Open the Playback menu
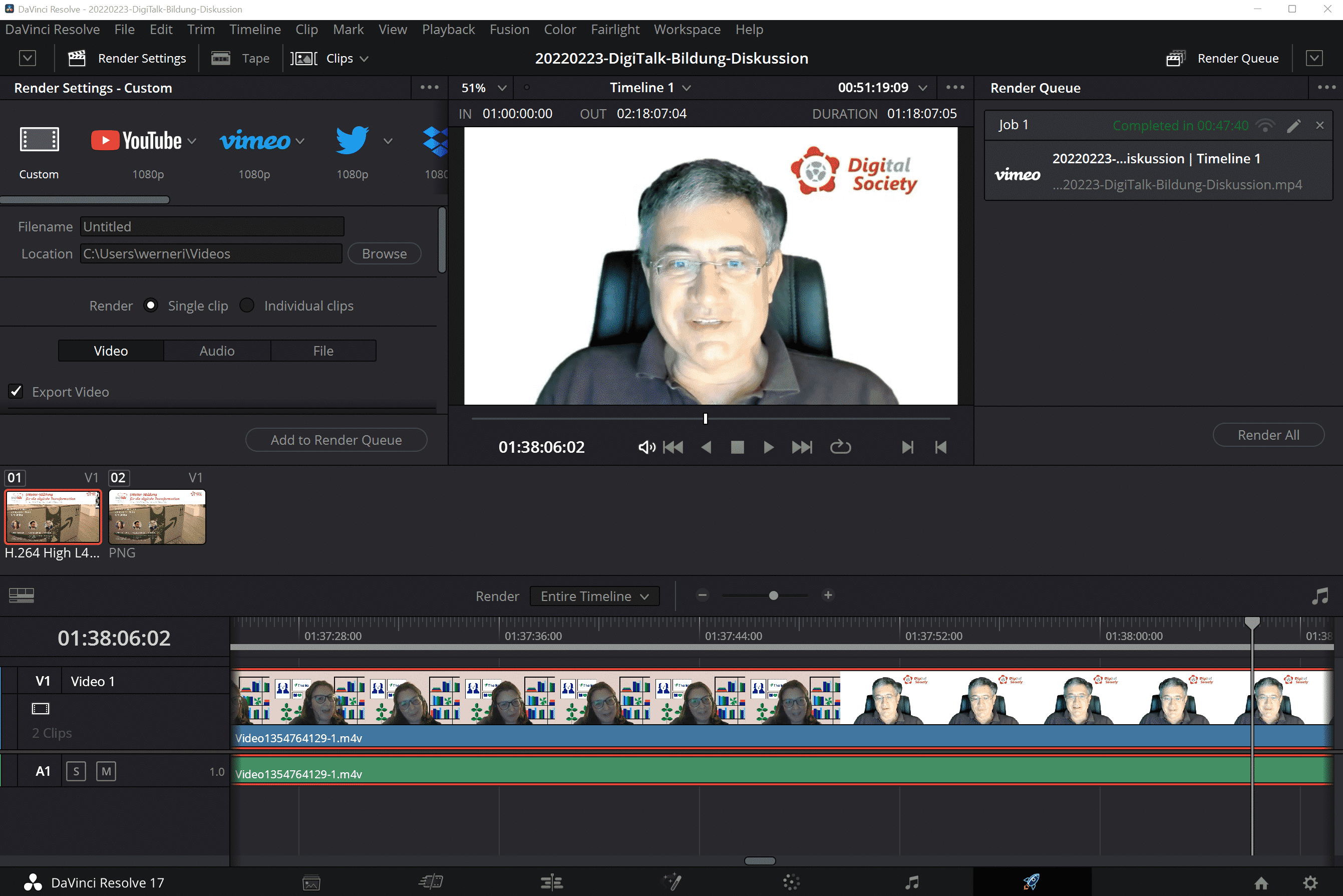 pos(449,30)
